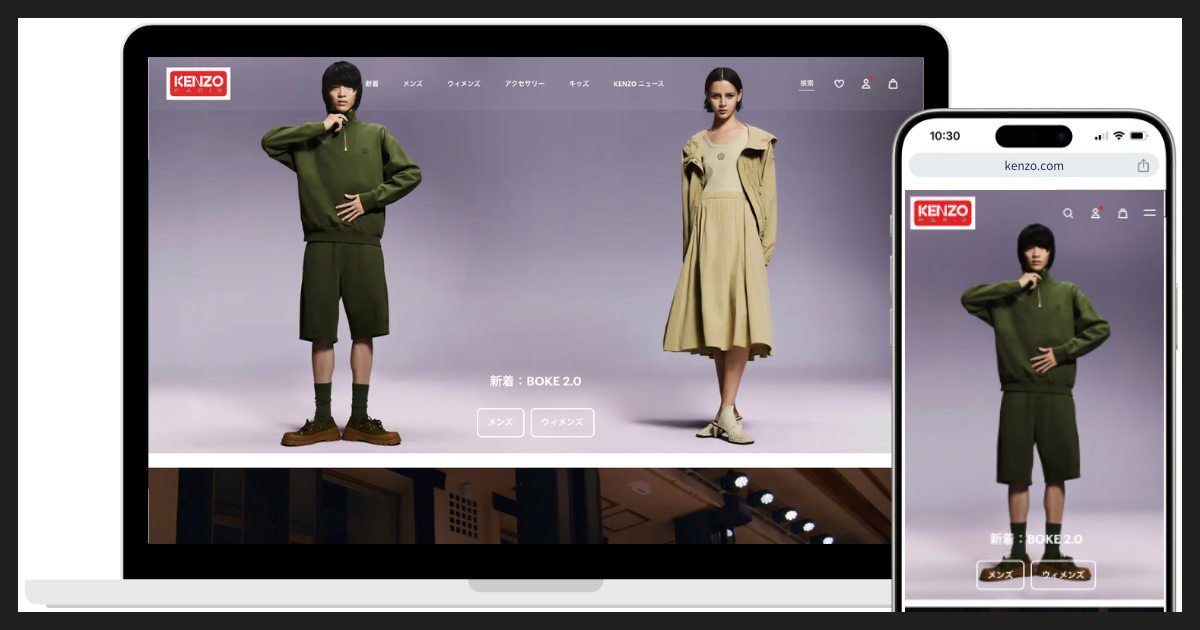The height and width of the screenshot is (630, 1200).
Task: Click the KENZO Paris logo on desktop
Action: coord(198,84)
